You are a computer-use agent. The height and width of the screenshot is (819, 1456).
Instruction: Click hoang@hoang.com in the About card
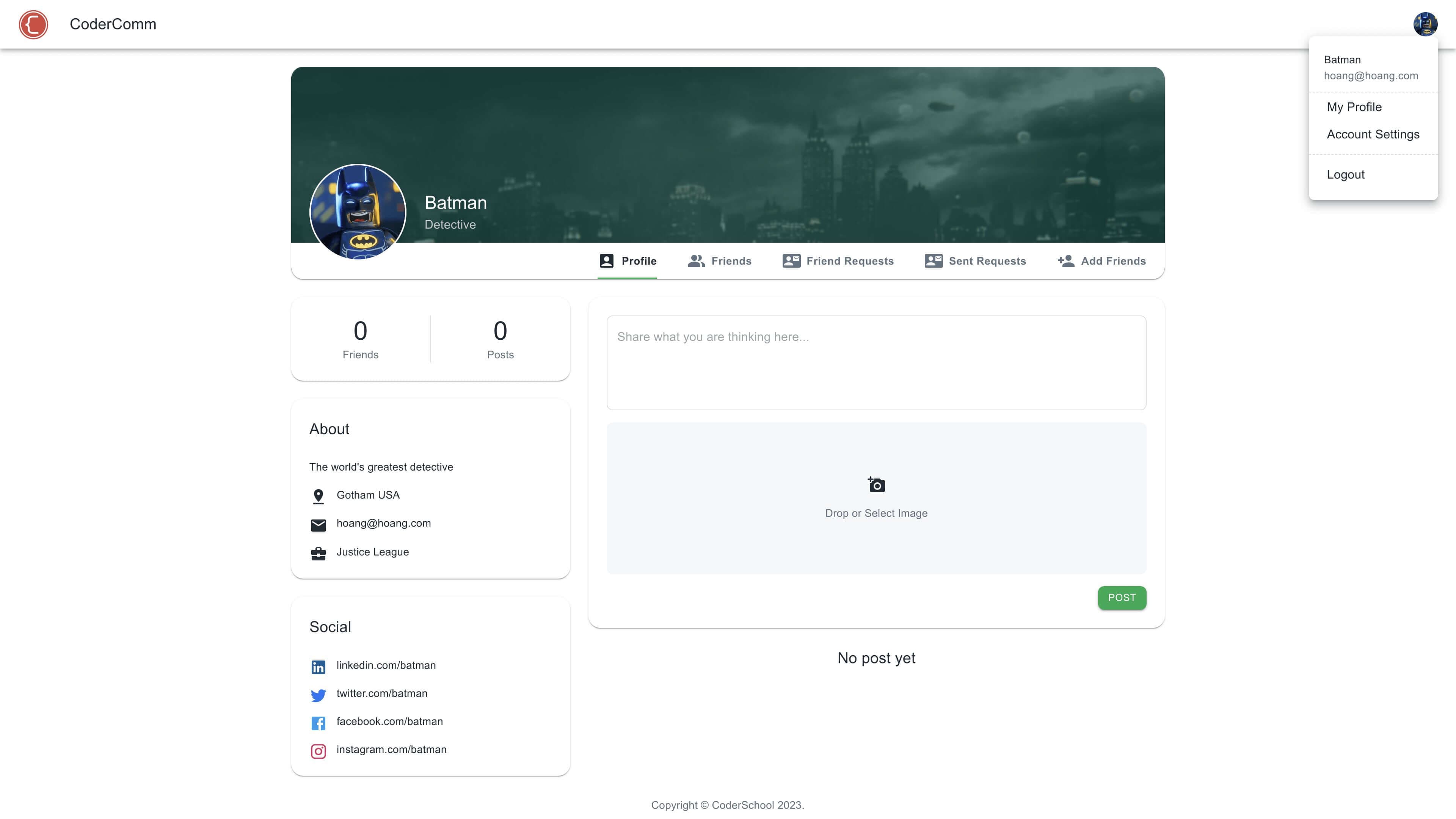pos(384,523)
